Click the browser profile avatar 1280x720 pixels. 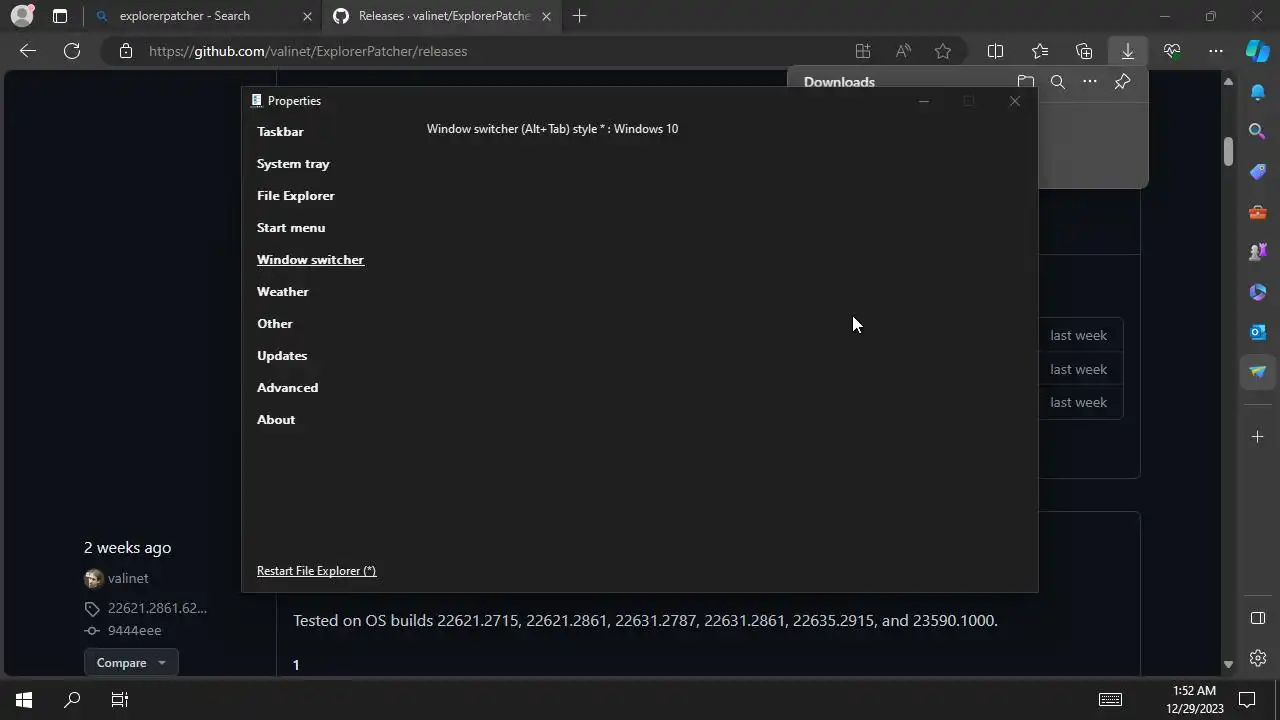[x=21, y=16]
